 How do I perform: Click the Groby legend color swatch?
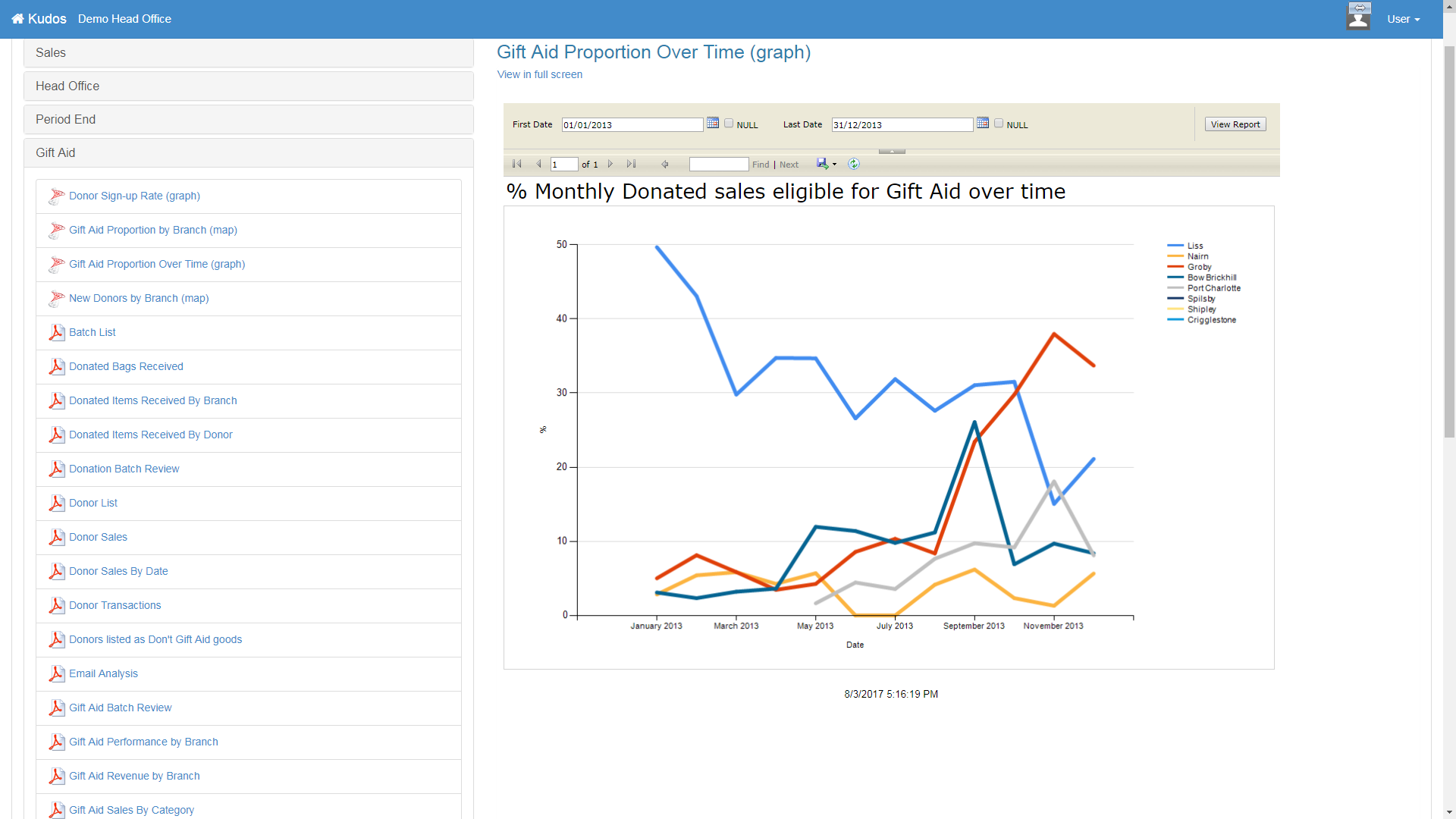(x=1175, y=267)
